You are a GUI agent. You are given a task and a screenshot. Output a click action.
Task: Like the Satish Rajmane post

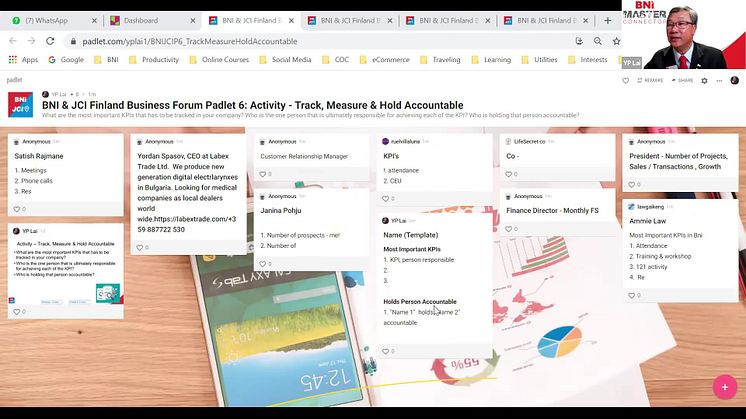coord(17,209)
